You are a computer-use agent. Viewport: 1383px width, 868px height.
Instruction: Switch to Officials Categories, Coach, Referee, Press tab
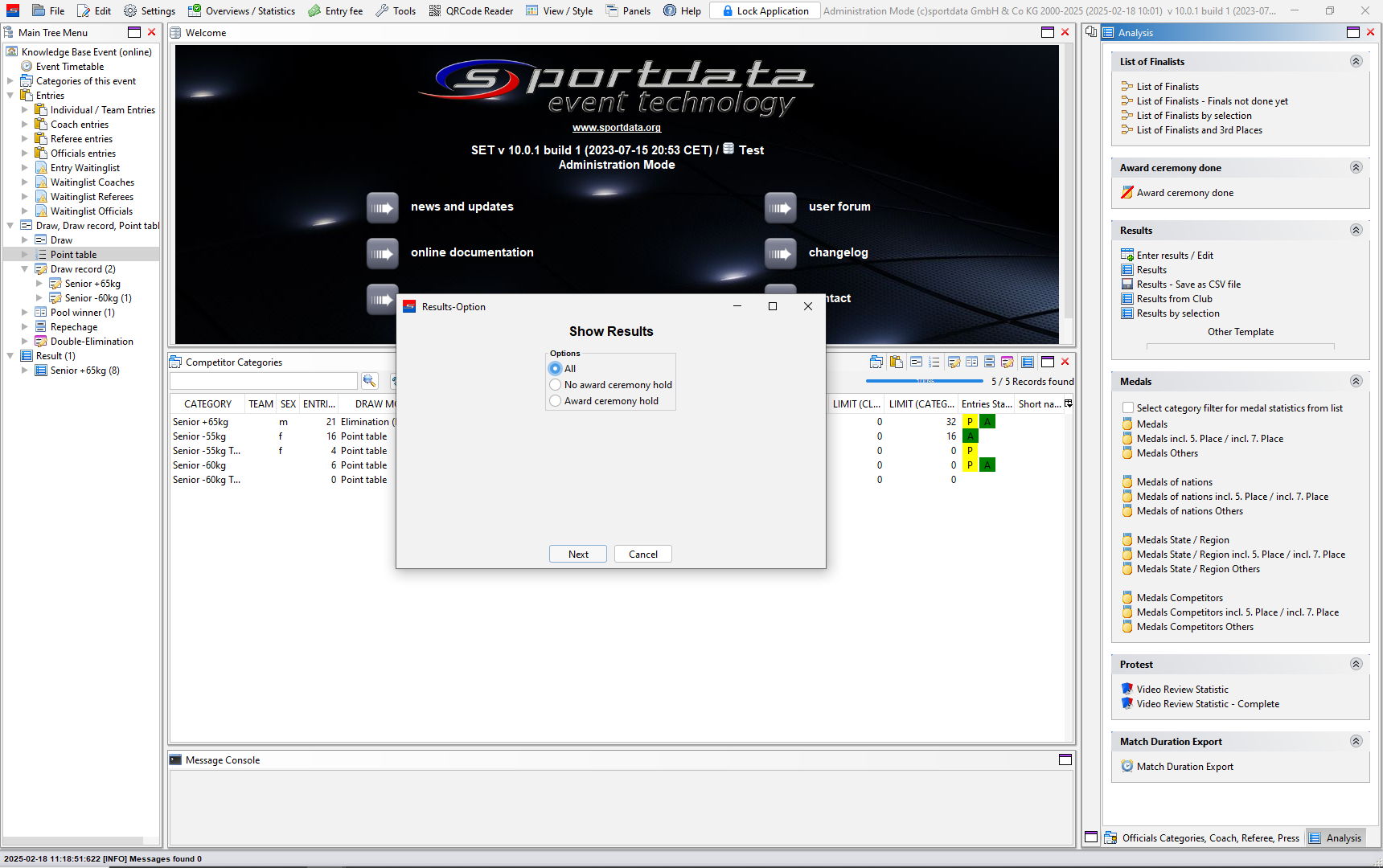tap(1201, 837)
